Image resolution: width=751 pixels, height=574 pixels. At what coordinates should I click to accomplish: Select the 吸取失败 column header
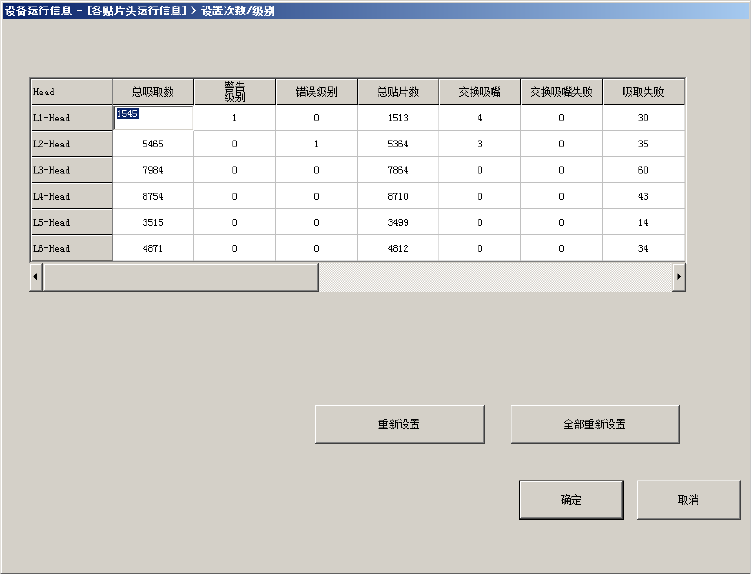[643, 92]
